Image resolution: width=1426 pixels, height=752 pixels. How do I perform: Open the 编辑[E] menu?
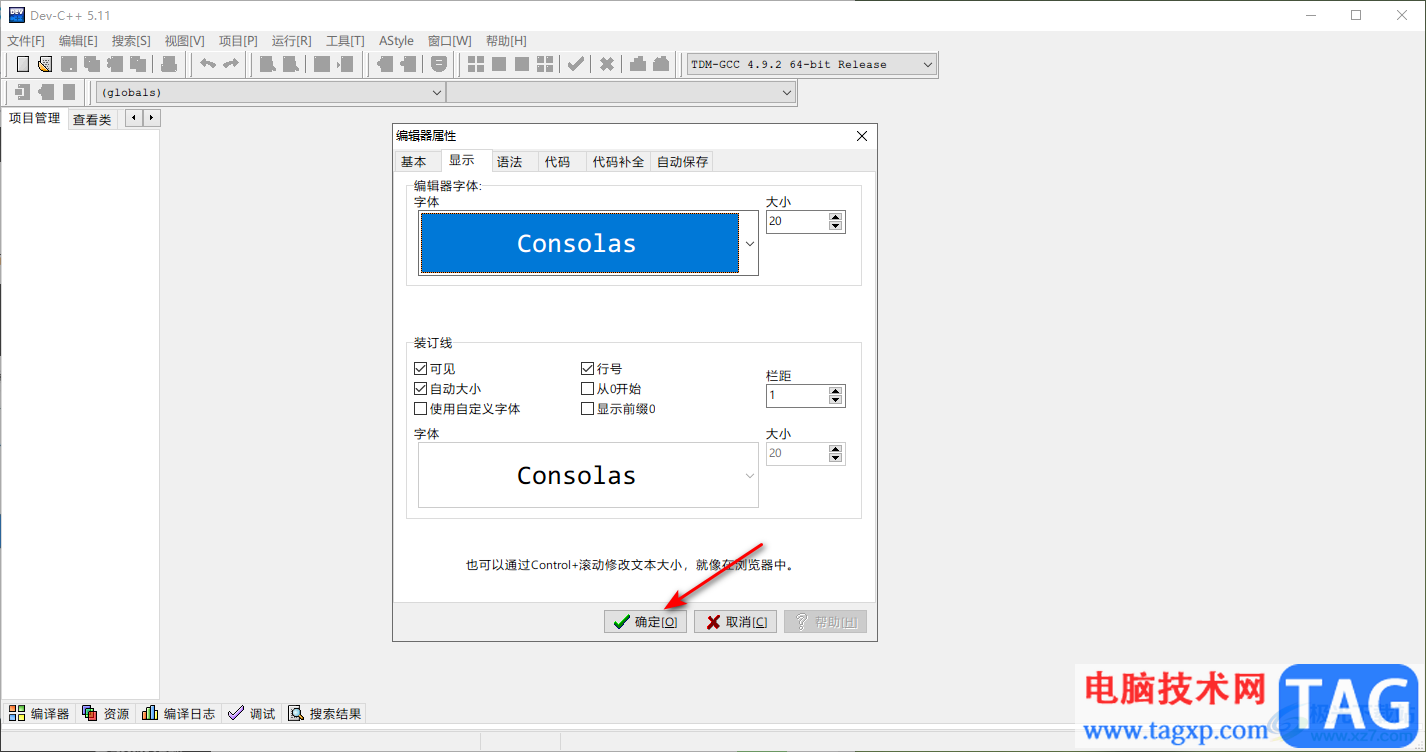78,41
